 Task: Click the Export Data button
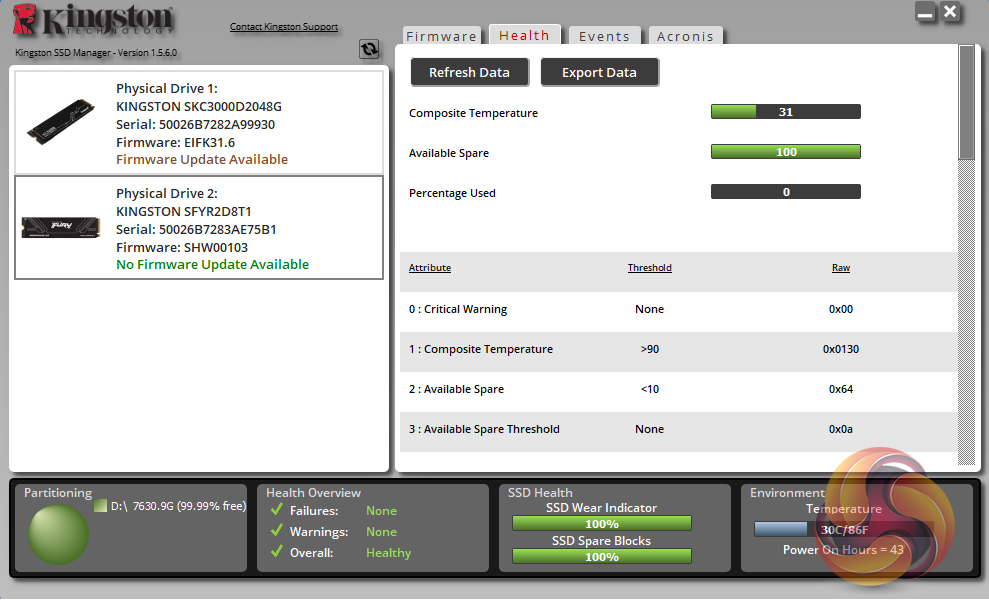(x=599, y=73)
